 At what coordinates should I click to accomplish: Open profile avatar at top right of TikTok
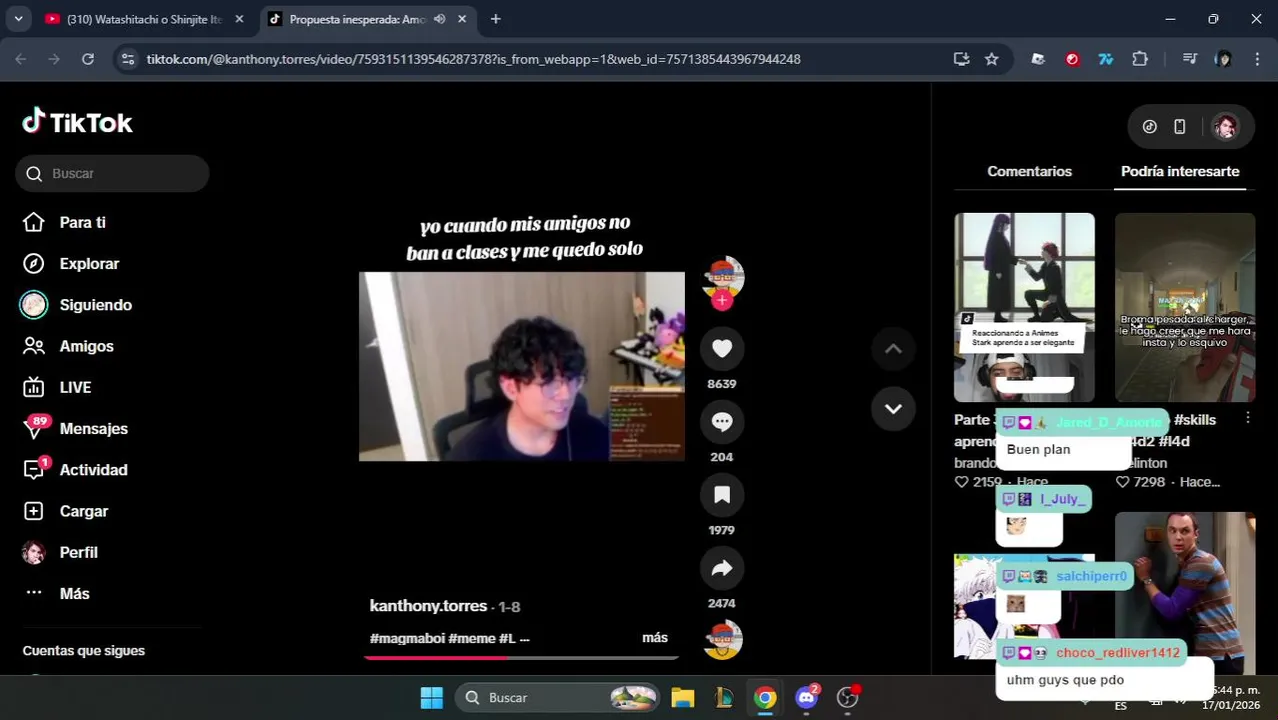pyautogui.click(x=1225, y=126)
